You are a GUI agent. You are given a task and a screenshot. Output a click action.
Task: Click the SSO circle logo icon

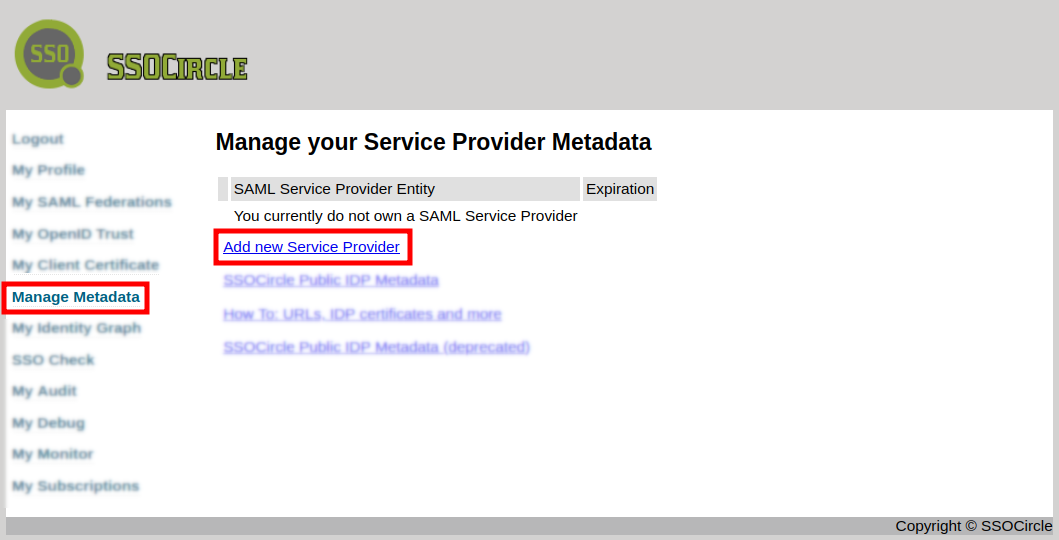click(50, 53)
